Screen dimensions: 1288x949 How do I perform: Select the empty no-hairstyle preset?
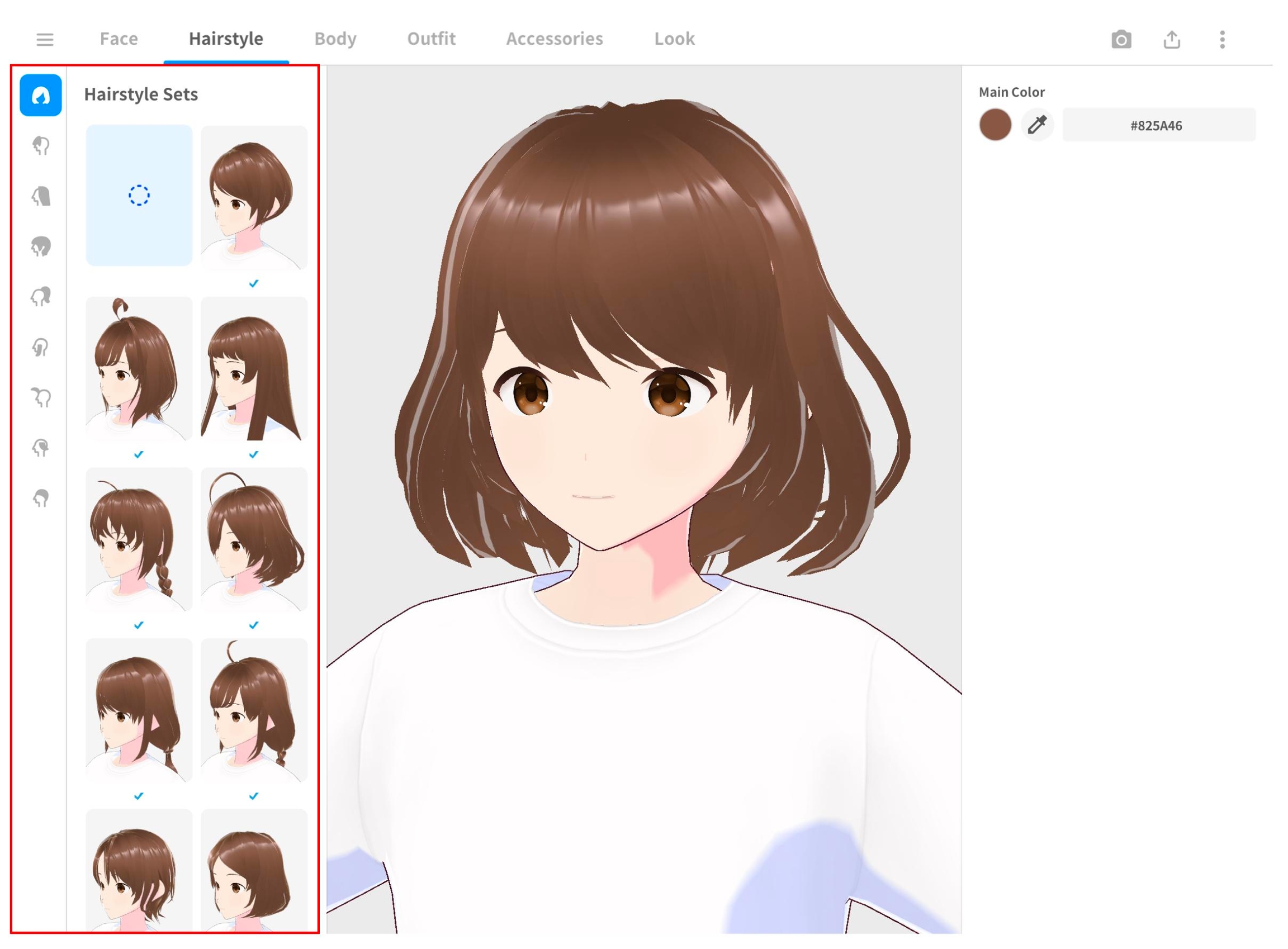click(139, 195)
